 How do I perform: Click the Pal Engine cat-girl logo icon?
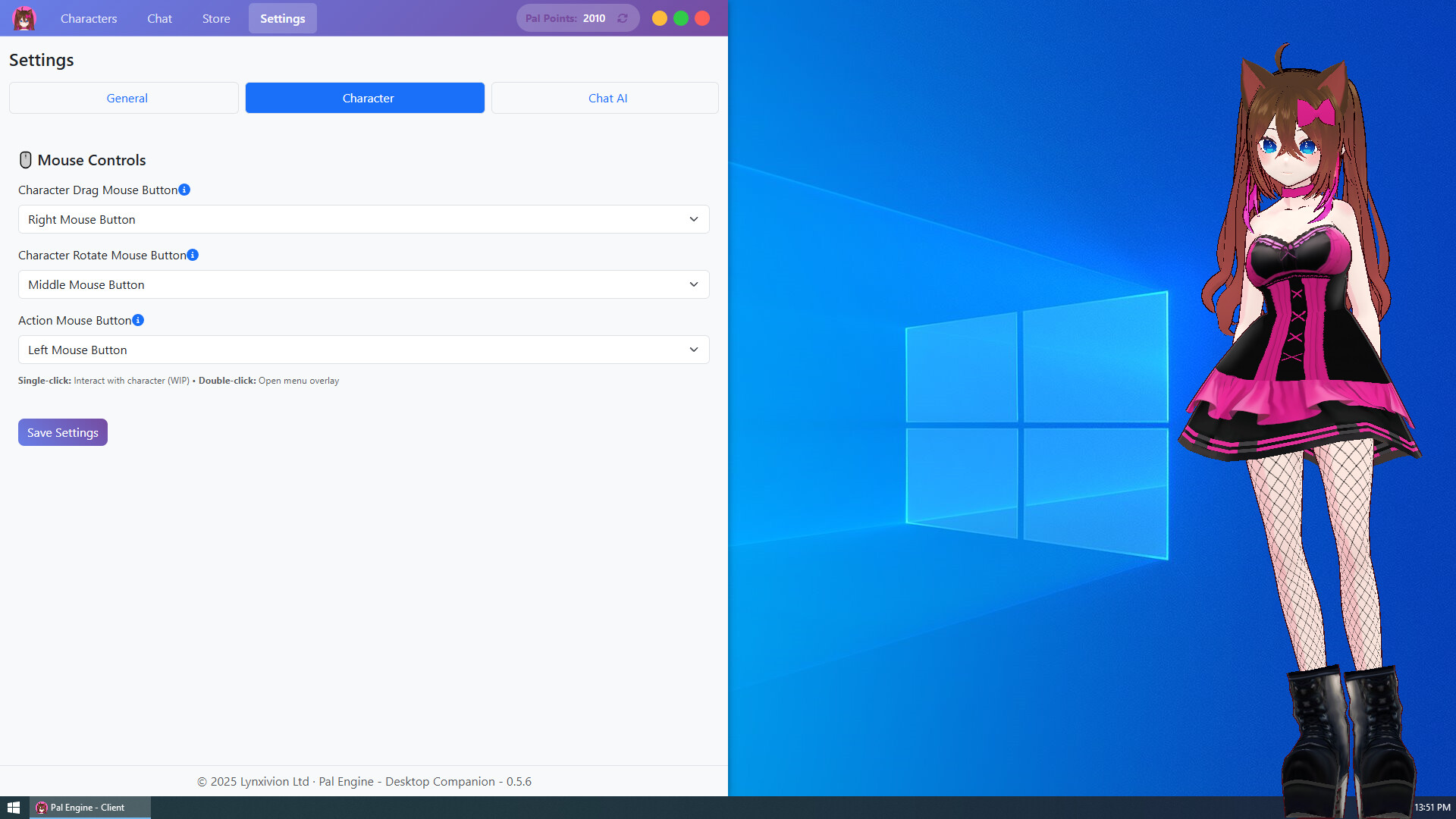point(24,18)
